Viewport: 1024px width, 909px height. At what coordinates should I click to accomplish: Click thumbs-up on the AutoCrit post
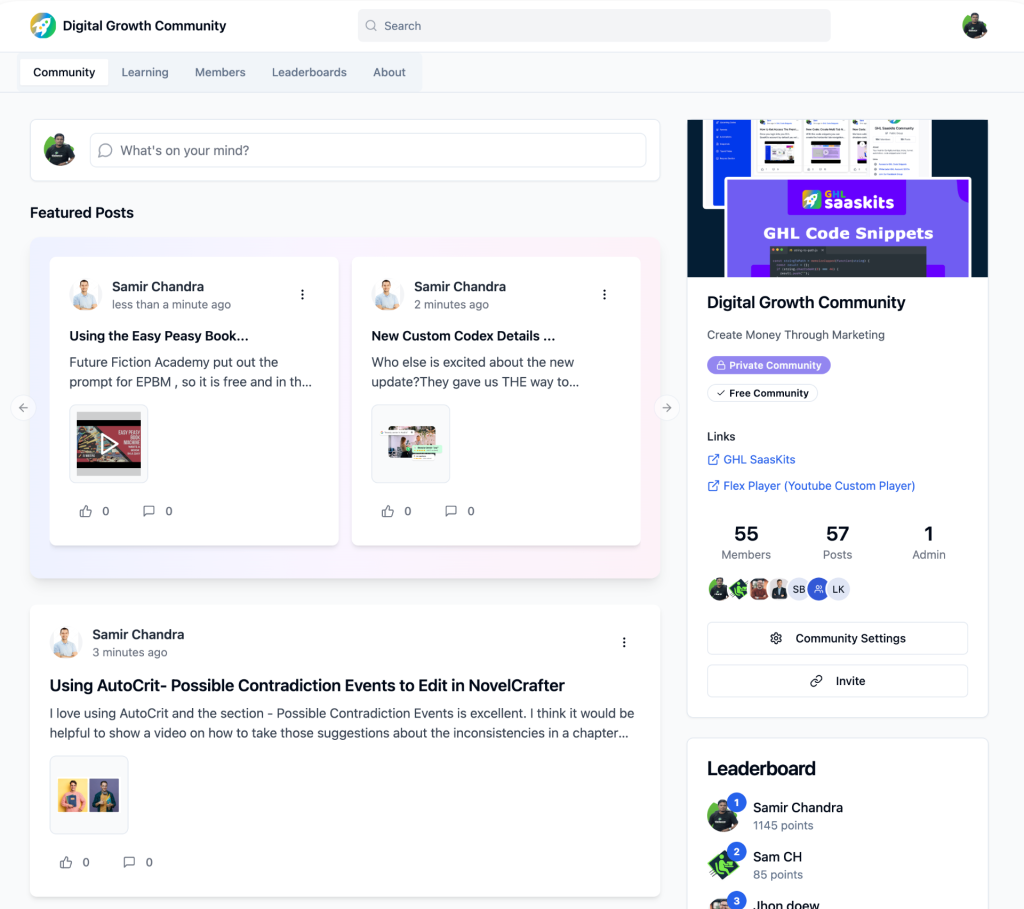point(66,862)
